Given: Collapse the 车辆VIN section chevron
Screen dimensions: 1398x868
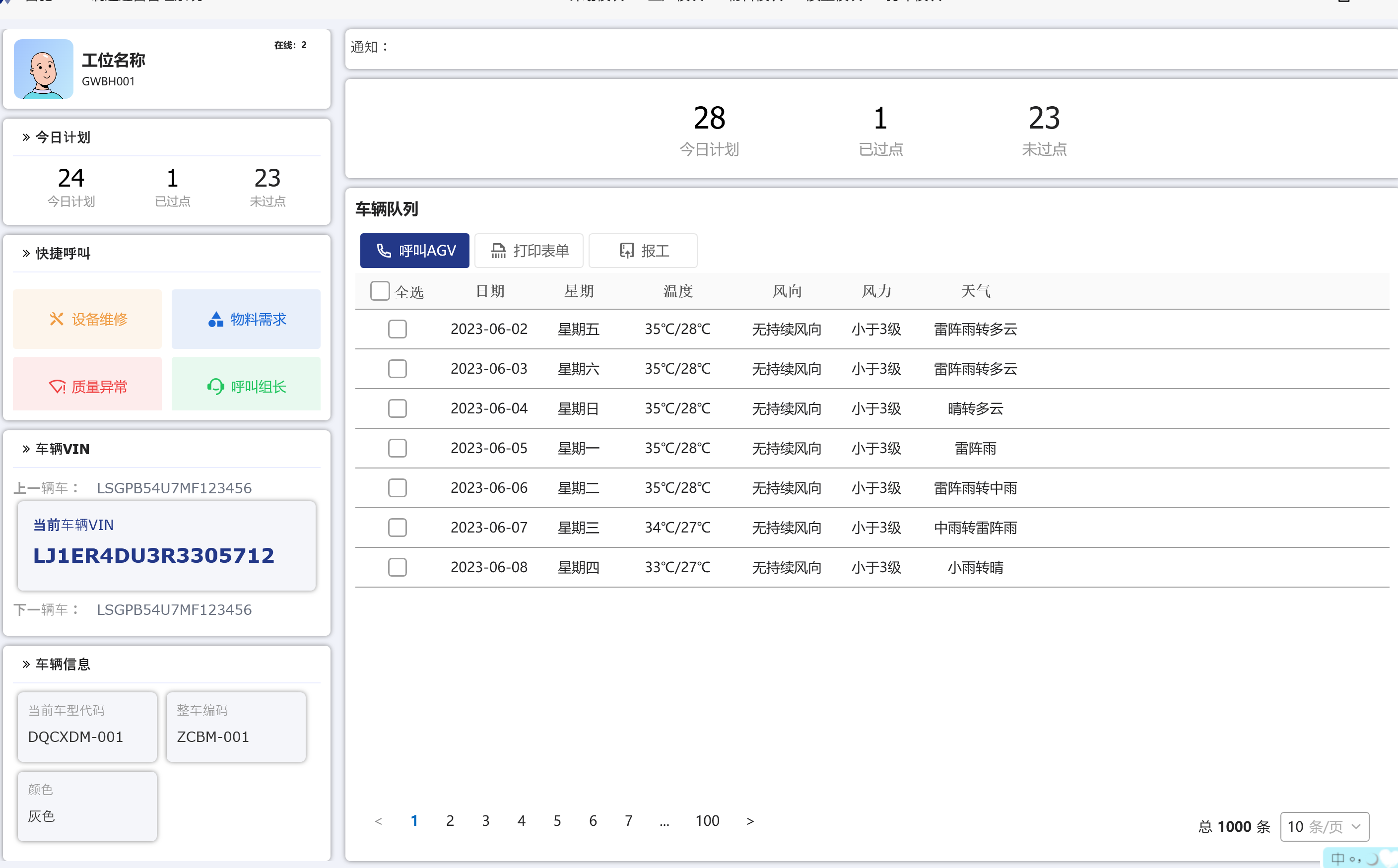Looking at the screenshot, I should click(x=26, y=449).
